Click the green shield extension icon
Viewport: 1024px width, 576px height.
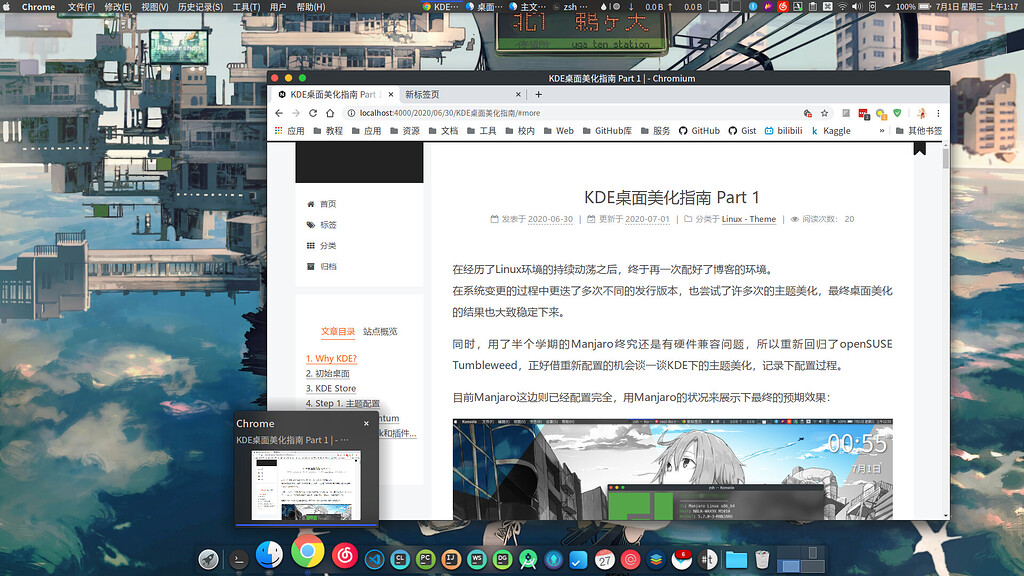point(897,113)
